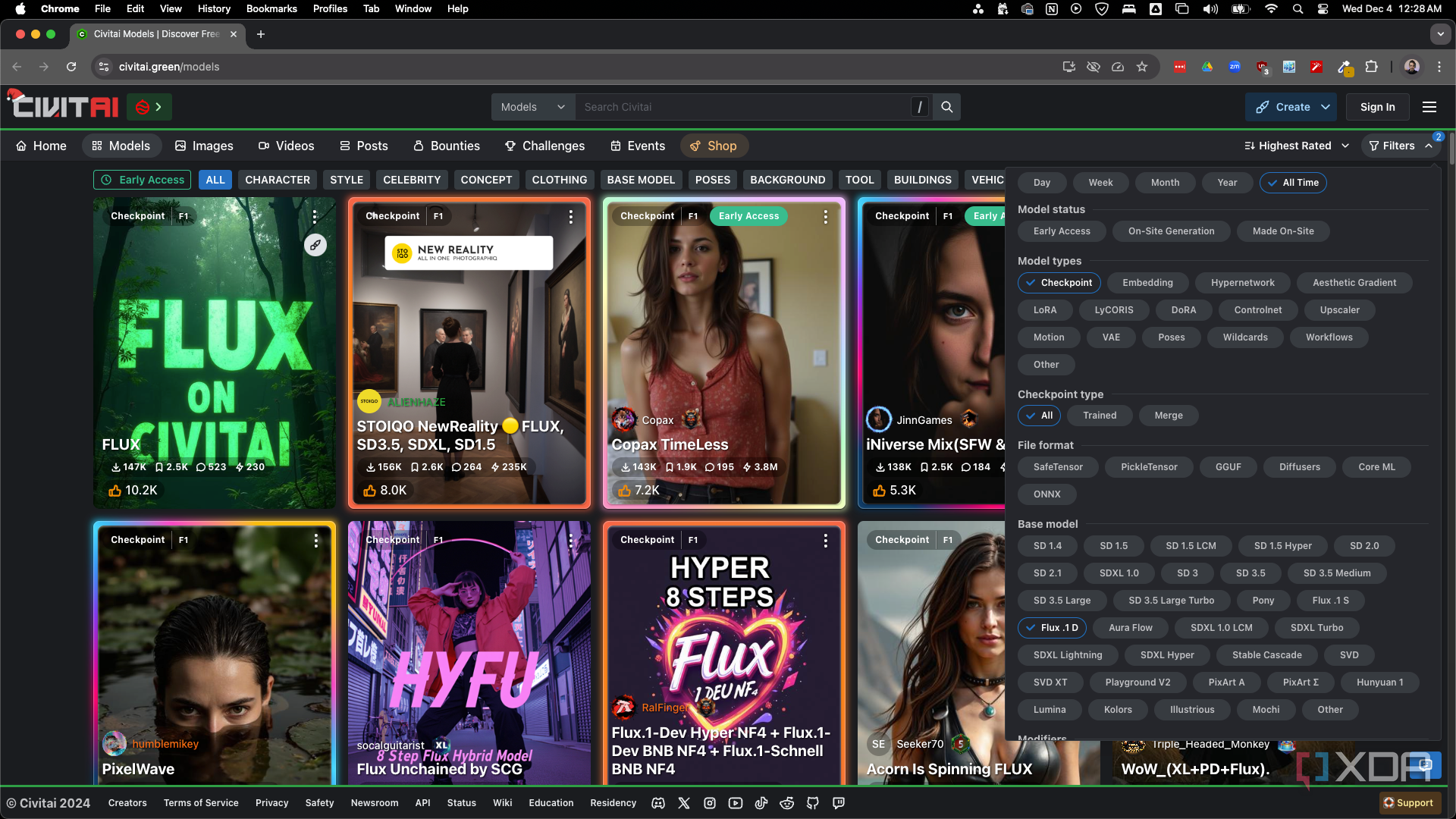1456x819 pixels.
Task: Select the Trained checkpoint type
Action: point(1100,416)
